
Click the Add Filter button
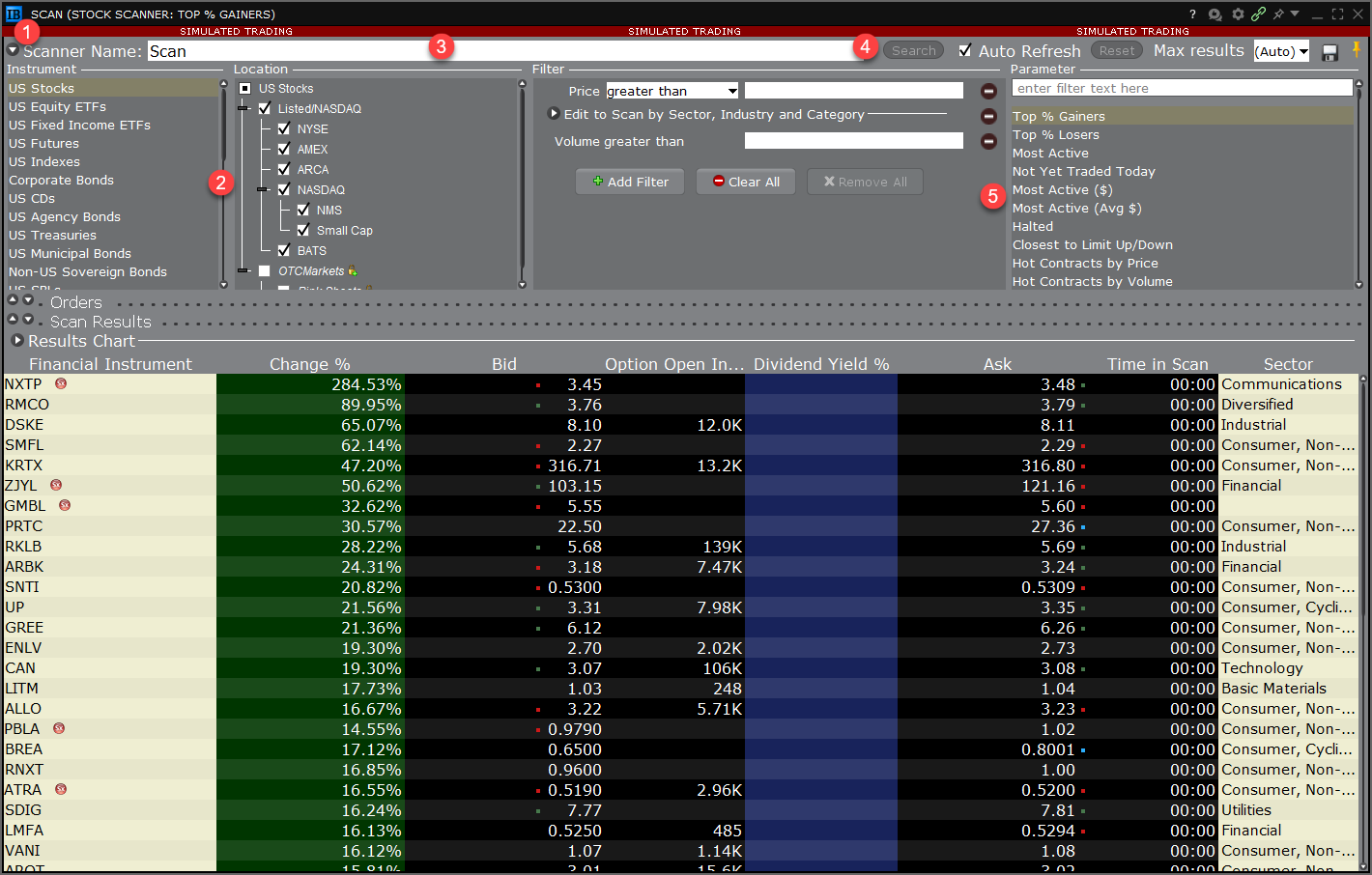630,182
